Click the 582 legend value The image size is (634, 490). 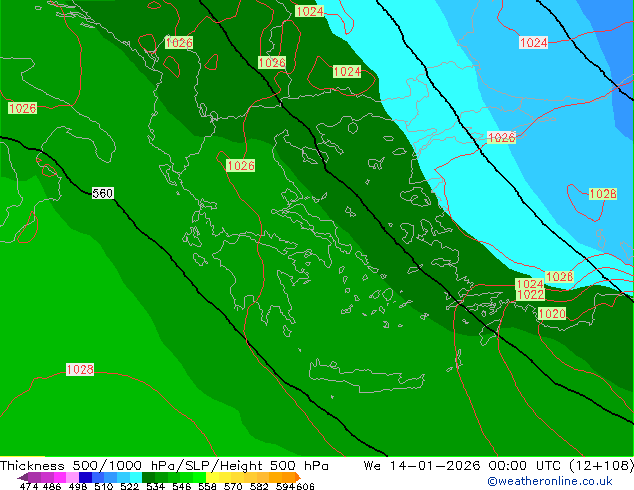(259, 486)
